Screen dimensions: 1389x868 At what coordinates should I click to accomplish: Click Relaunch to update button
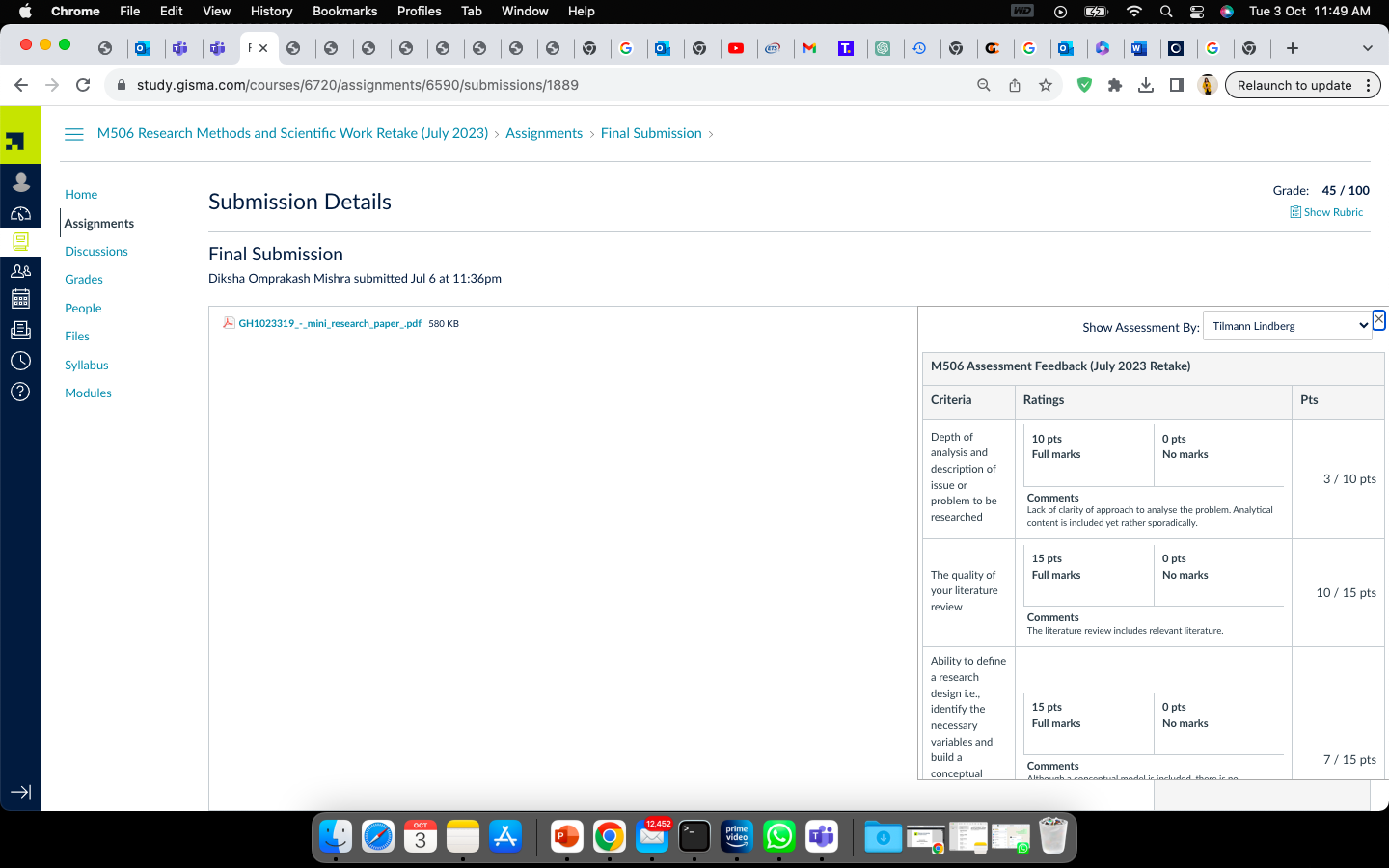coord(1303,85)
